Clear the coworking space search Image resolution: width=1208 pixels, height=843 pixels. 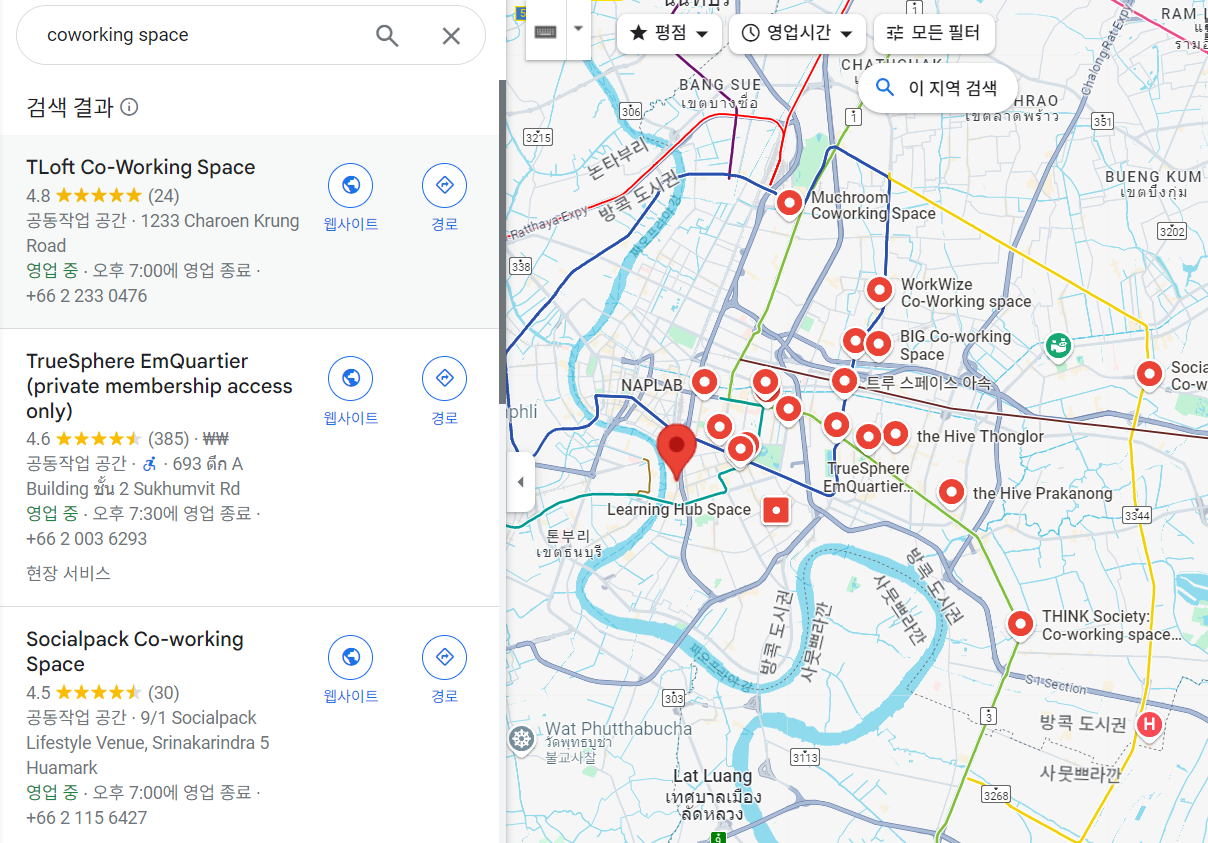click(451, 36)
